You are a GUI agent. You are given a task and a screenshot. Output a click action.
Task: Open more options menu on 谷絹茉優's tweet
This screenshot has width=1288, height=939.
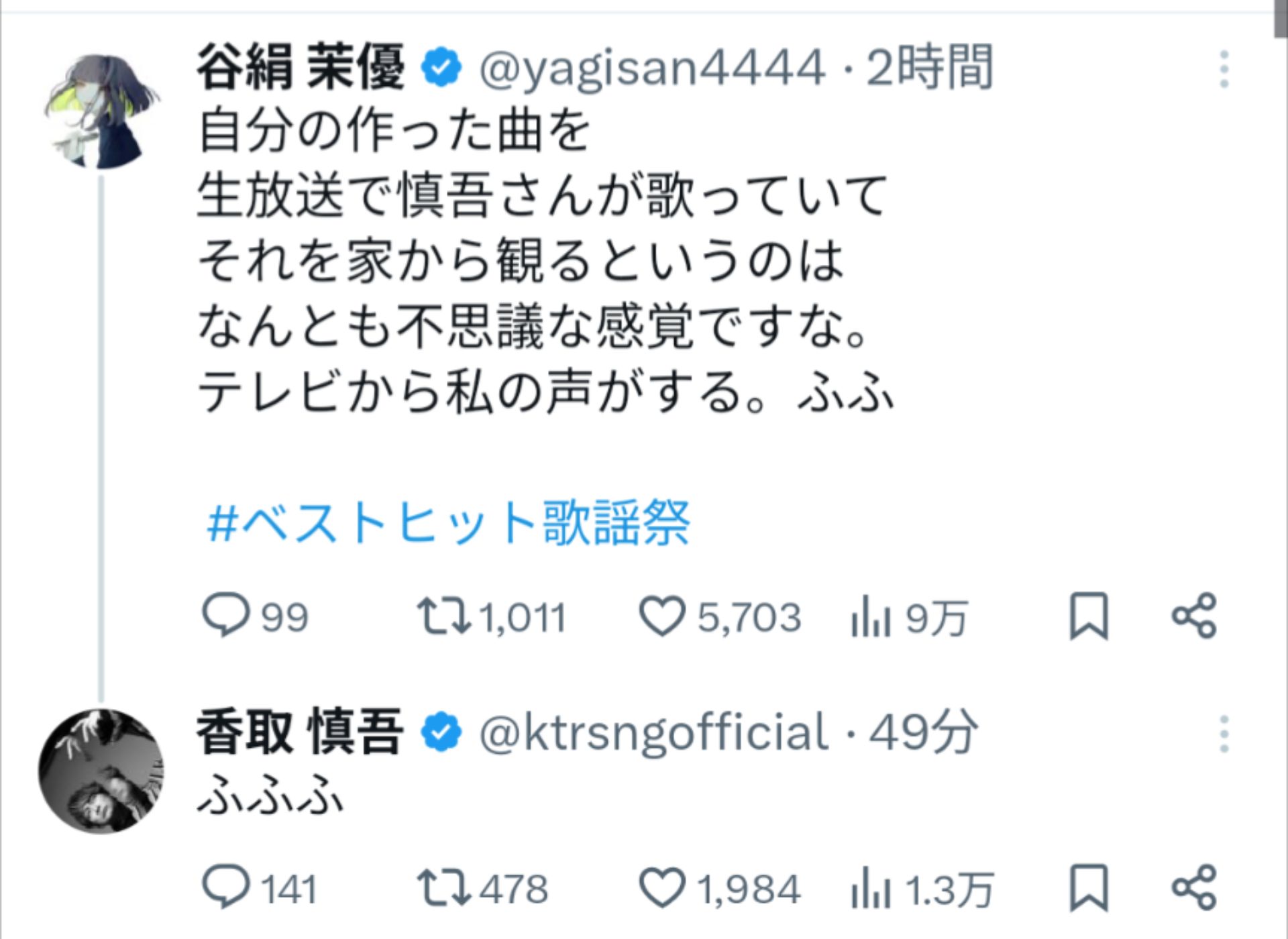(x=1225, y=67)
